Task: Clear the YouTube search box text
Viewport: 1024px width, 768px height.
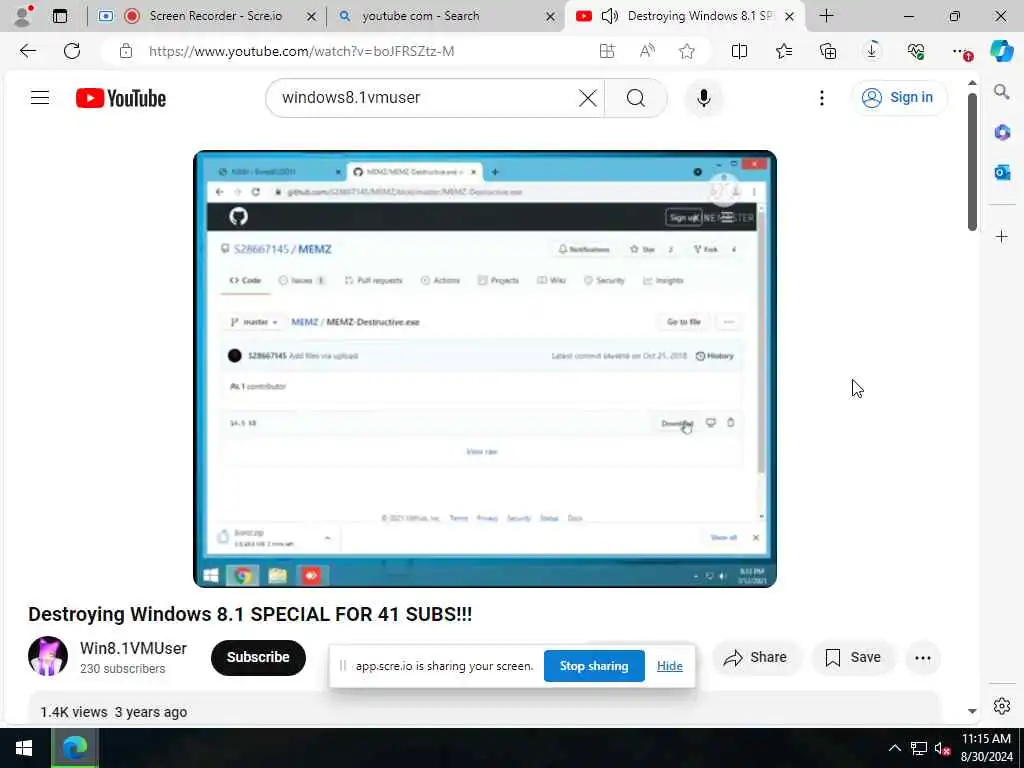Action: point(588,98)
